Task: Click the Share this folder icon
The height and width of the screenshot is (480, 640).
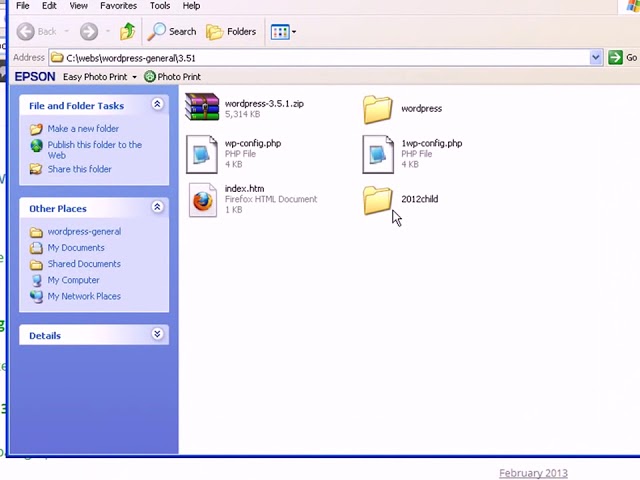Action: point(36,169)
